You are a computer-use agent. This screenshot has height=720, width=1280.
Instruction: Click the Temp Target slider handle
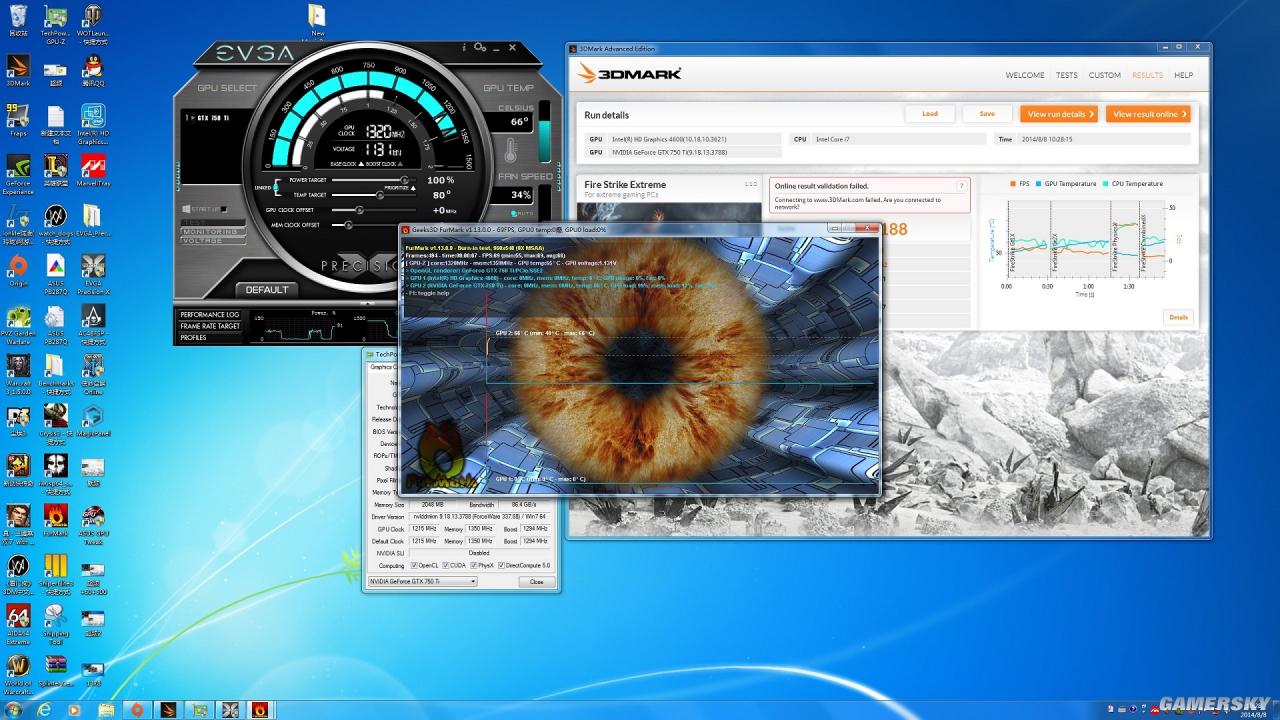click(x=379, y=195)
